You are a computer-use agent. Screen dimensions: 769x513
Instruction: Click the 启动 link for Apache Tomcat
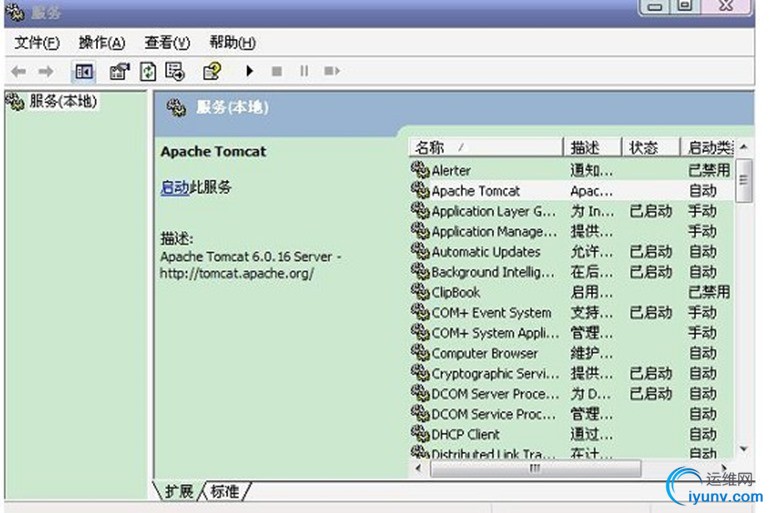pos(175,187)
